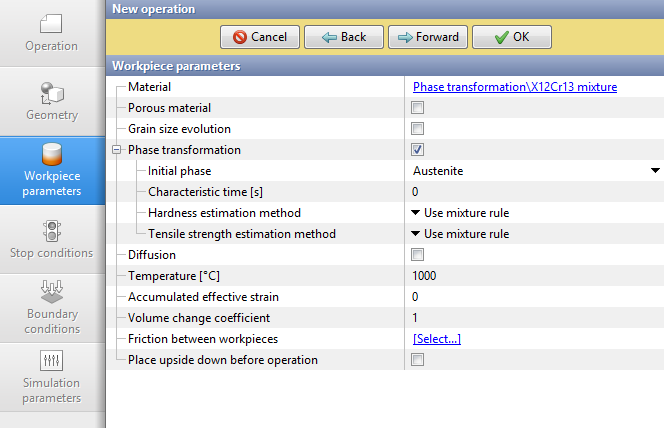Select Boundary conditions press icon

coord(52,293)
